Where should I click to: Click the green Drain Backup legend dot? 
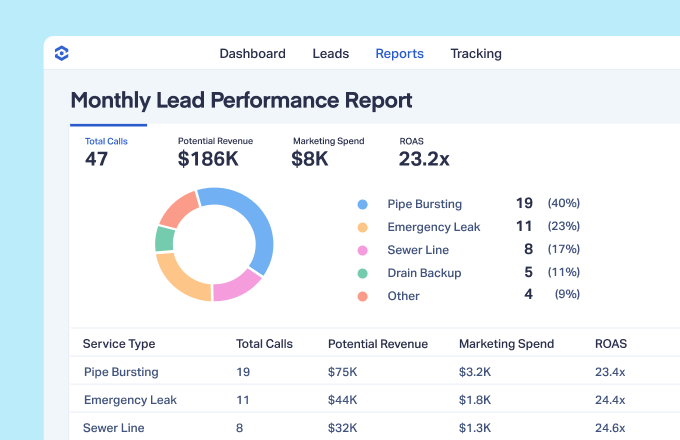click(363, 274)
